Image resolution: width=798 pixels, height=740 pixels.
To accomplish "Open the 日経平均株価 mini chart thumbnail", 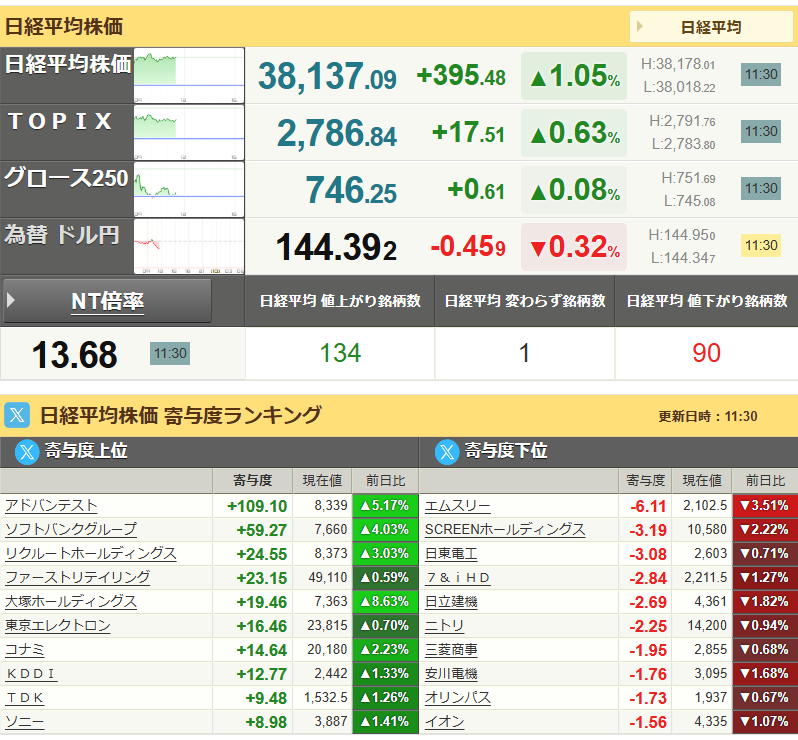I will point(189,76).
